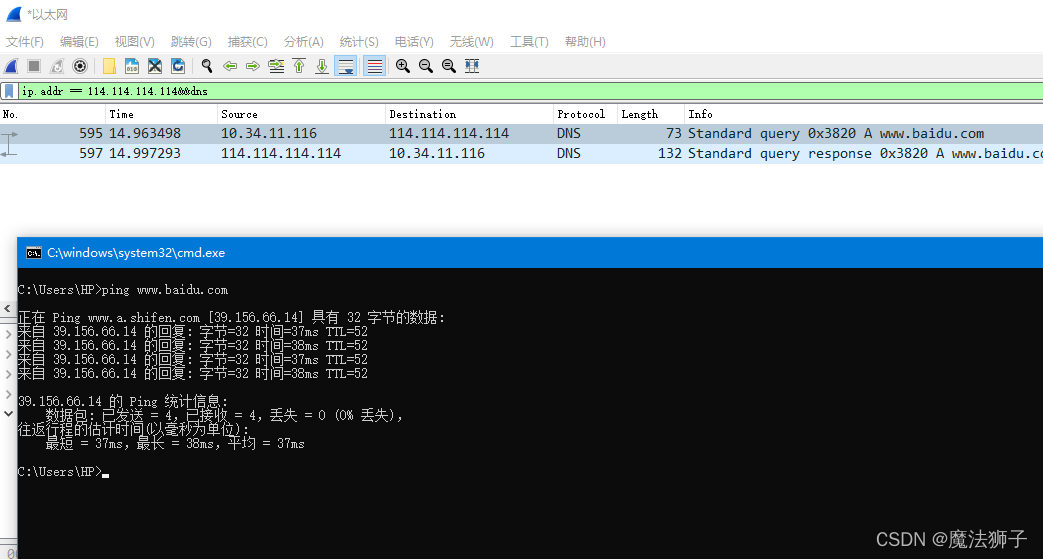The height and width of the screenshot is (559, 1043).
Task: Open the 统计(S) menu
Action: [x=359, y=42]
